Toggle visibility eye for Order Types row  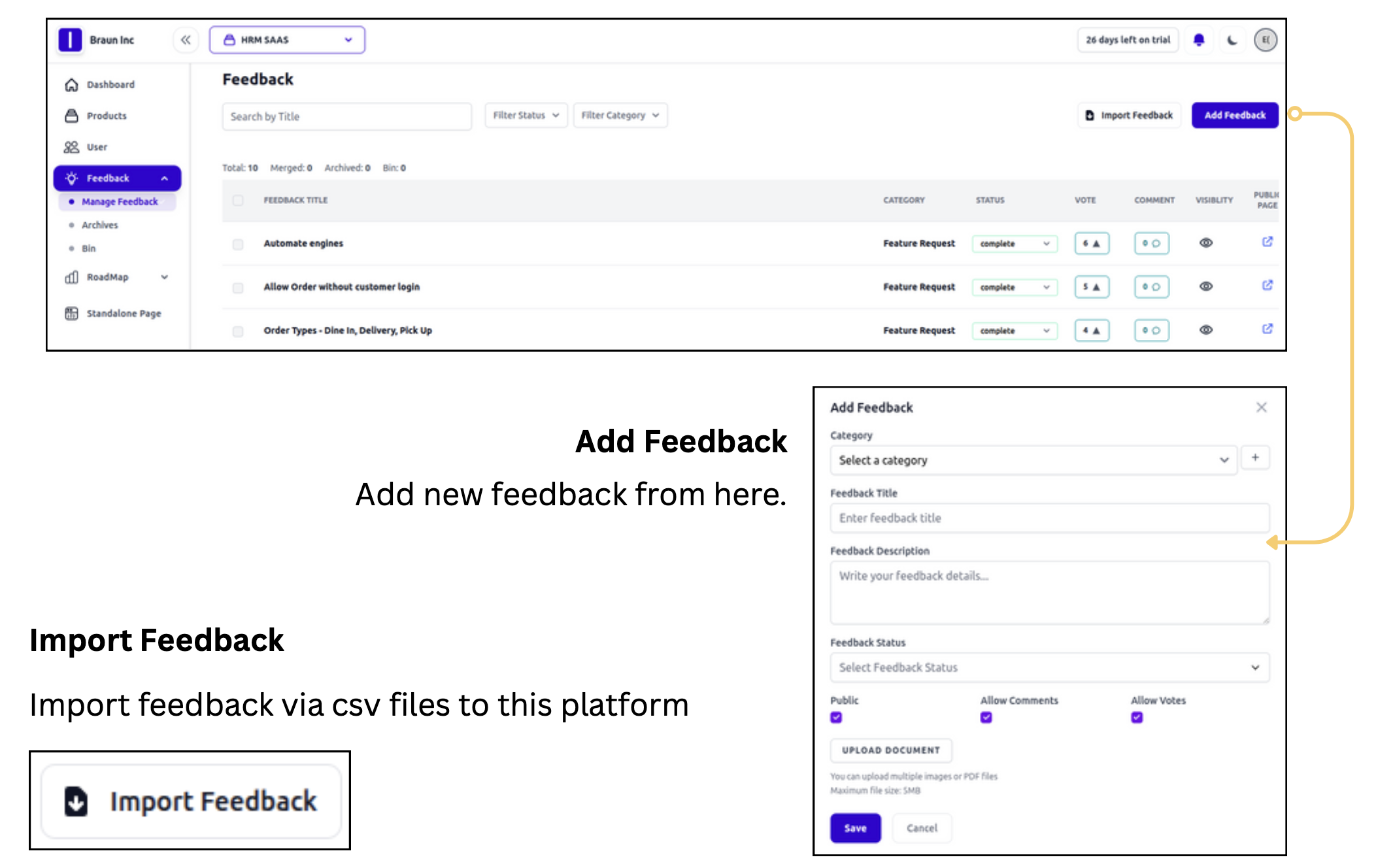(x=1206, y=330)
